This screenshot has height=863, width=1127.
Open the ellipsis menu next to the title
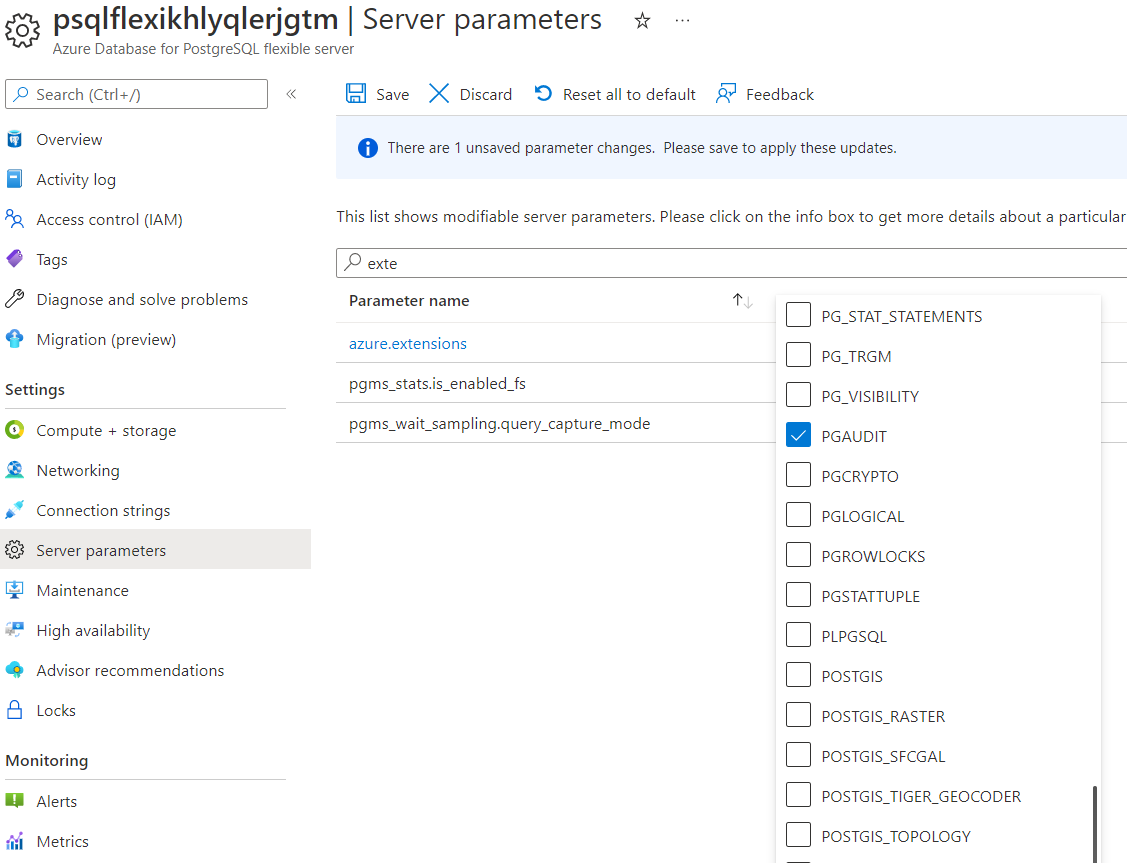click(682, 21)
